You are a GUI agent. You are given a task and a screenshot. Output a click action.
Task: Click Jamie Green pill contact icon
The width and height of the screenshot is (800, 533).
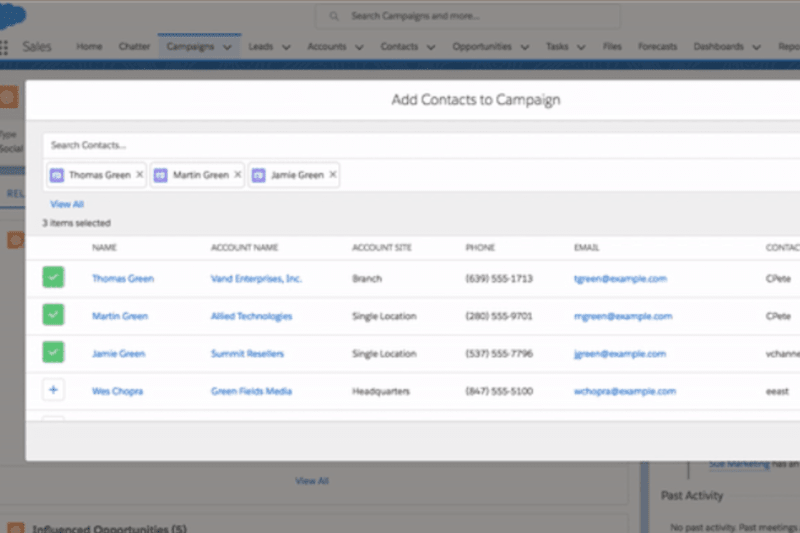pos(259,175)
